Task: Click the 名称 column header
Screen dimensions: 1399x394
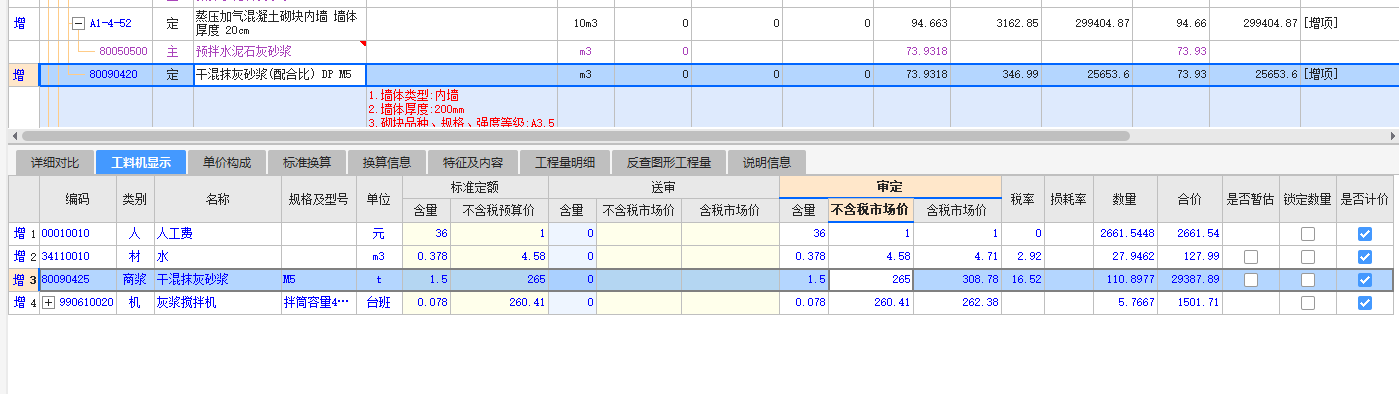Action: (x=218, y=199)
